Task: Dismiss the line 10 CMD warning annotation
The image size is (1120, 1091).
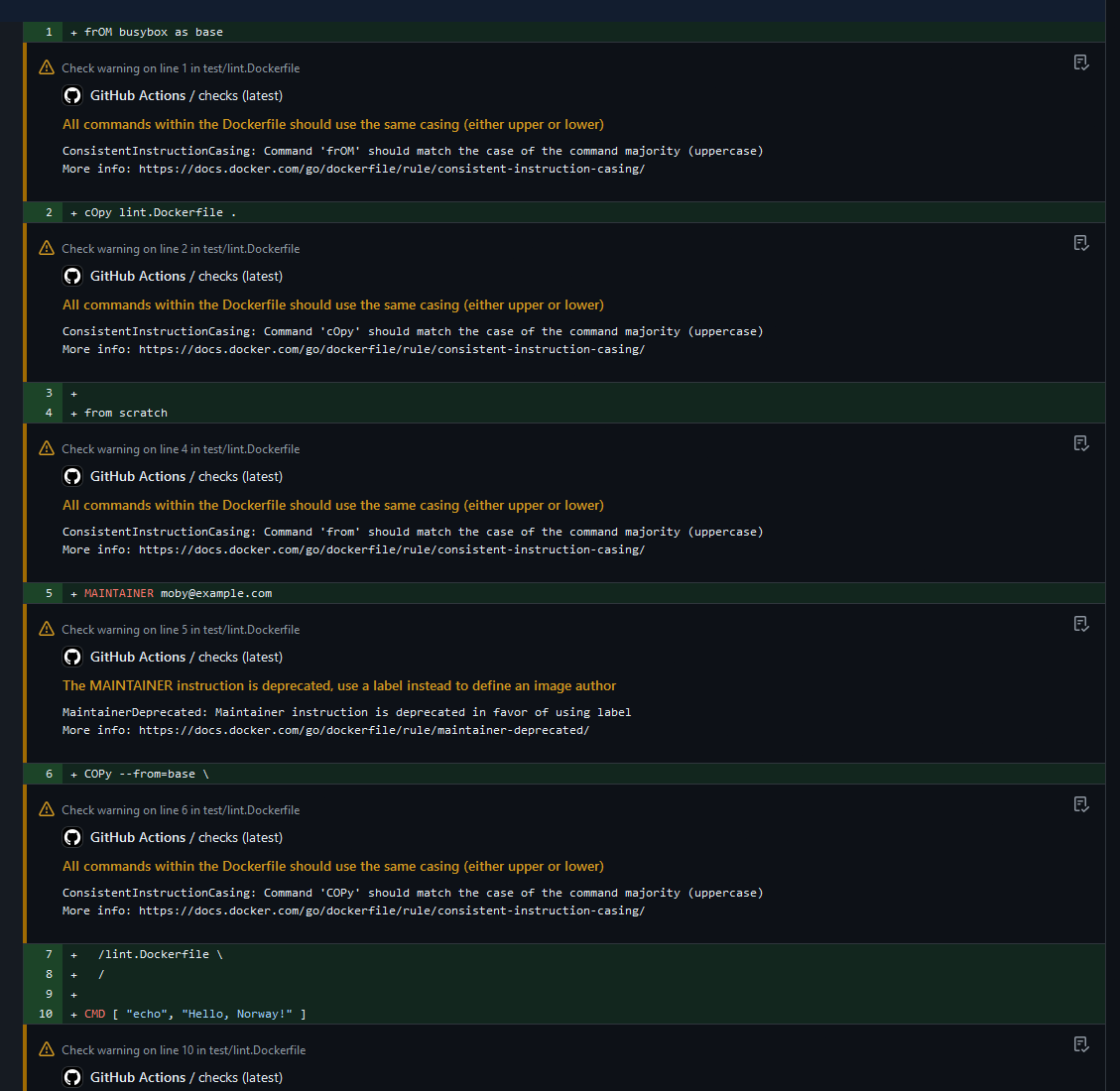Action: [x=1080, y=1044]
